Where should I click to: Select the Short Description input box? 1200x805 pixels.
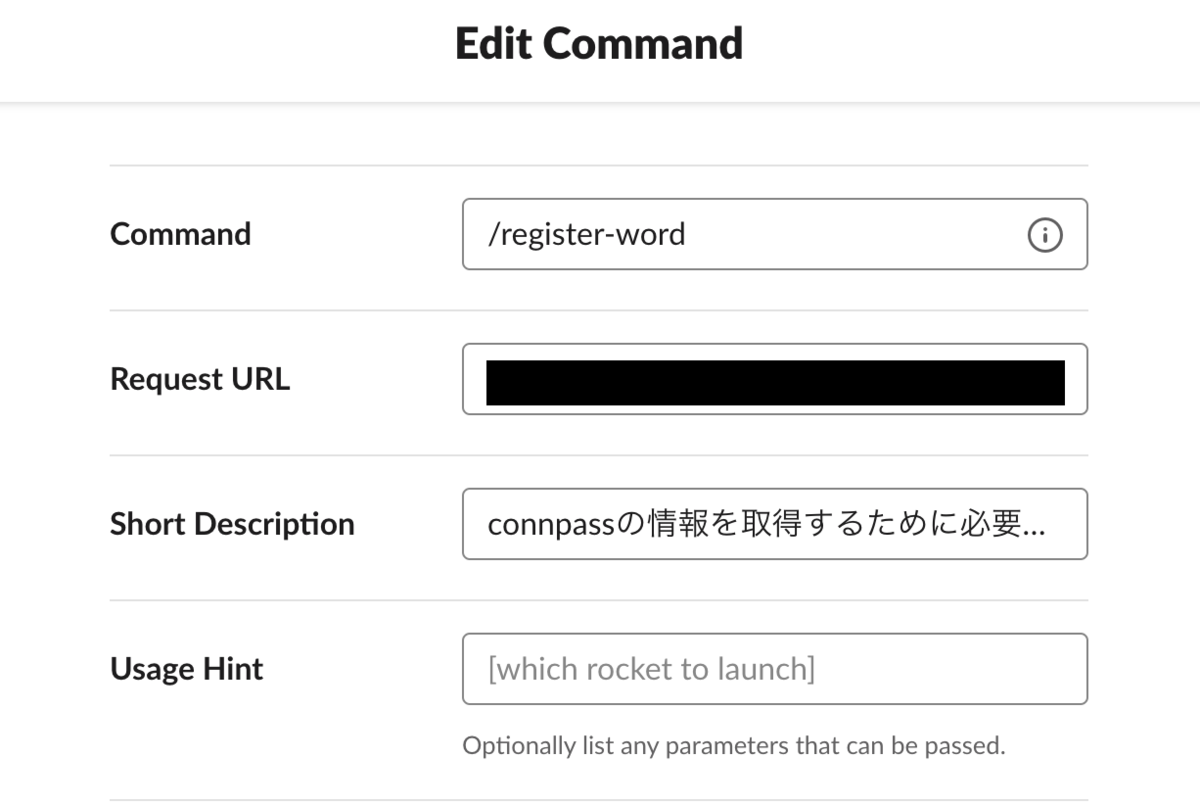pyautogui.click(x=775, y=524)
